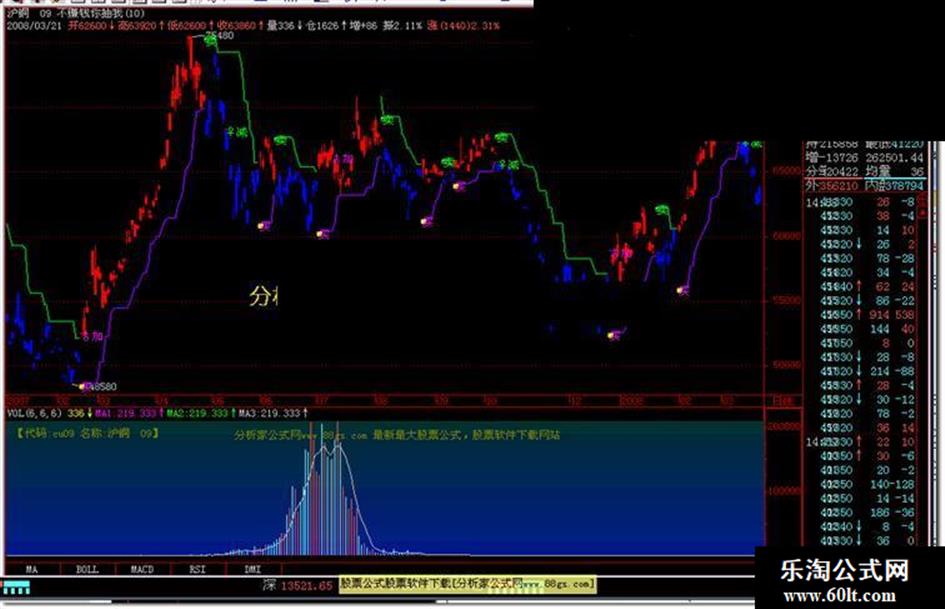Click the 不赚钱你抽我(10) formula title
945x609 pixels.
coord(101,13)
